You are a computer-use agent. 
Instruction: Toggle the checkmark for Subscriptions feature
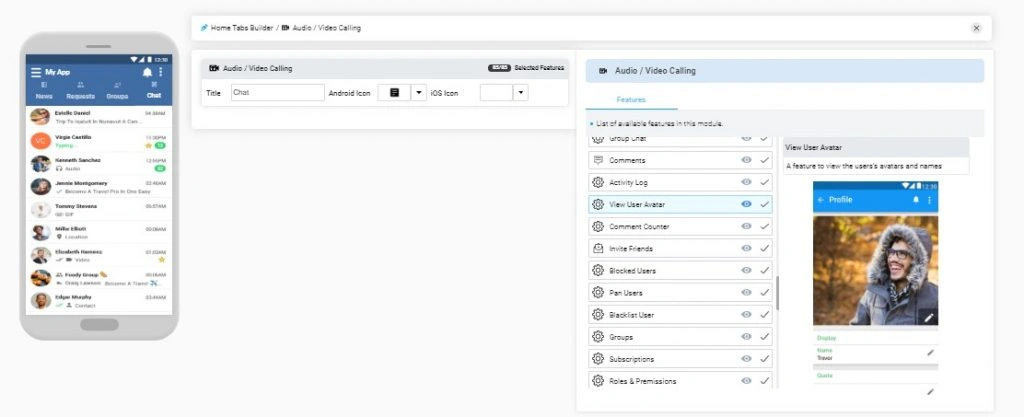(x=764, y=358)
